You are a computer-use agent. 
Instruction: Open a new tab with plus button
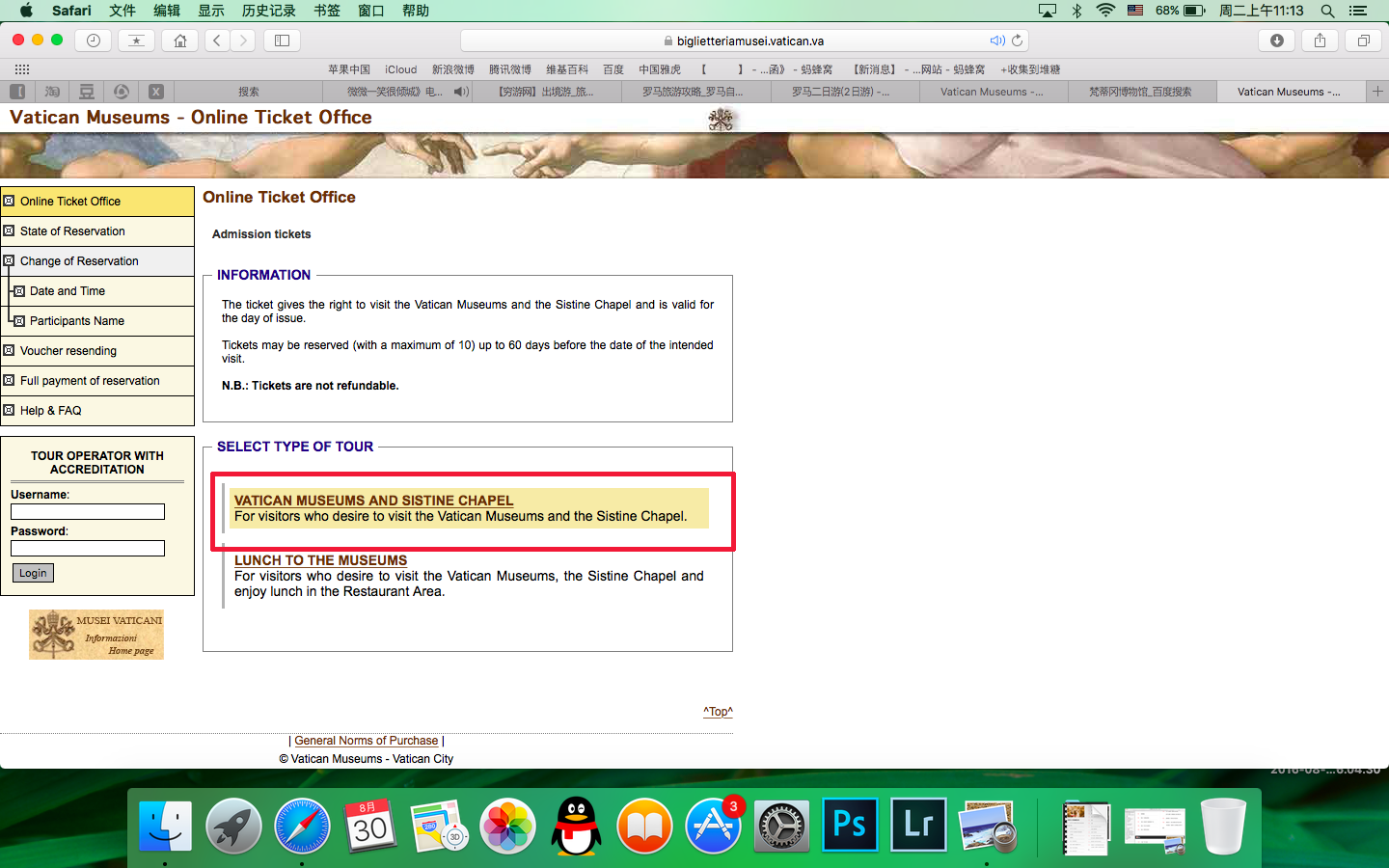tap(1377, 92)
